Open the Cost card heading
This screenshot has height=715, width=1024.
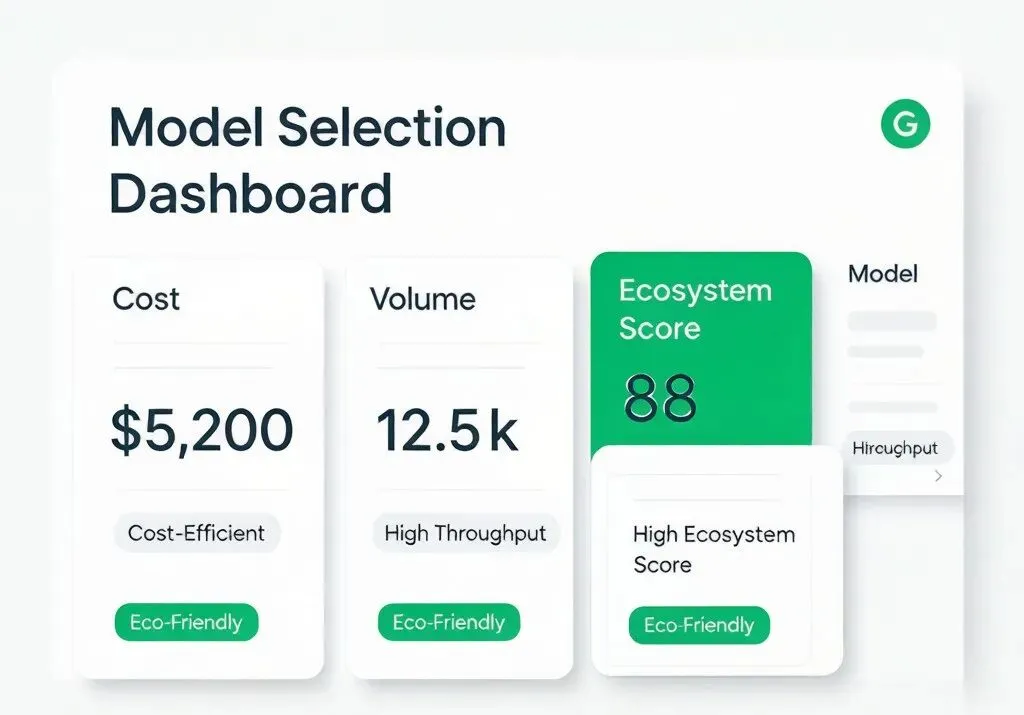coord(146,299)
